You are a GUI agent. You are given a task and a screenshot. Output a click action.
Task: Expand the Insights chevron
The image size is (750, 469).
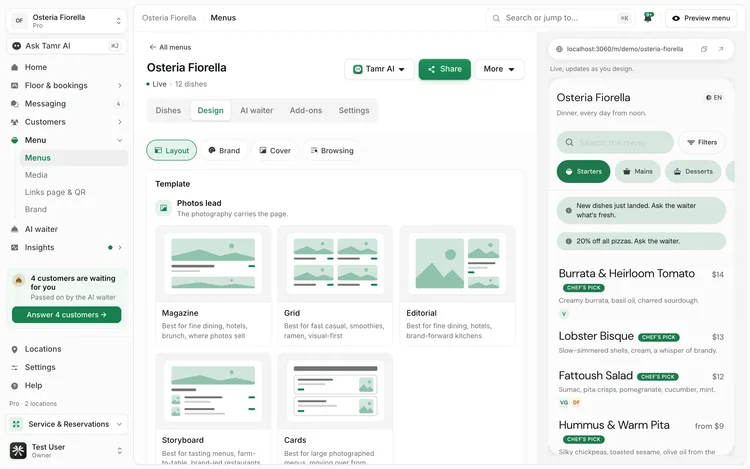[120, 248]
